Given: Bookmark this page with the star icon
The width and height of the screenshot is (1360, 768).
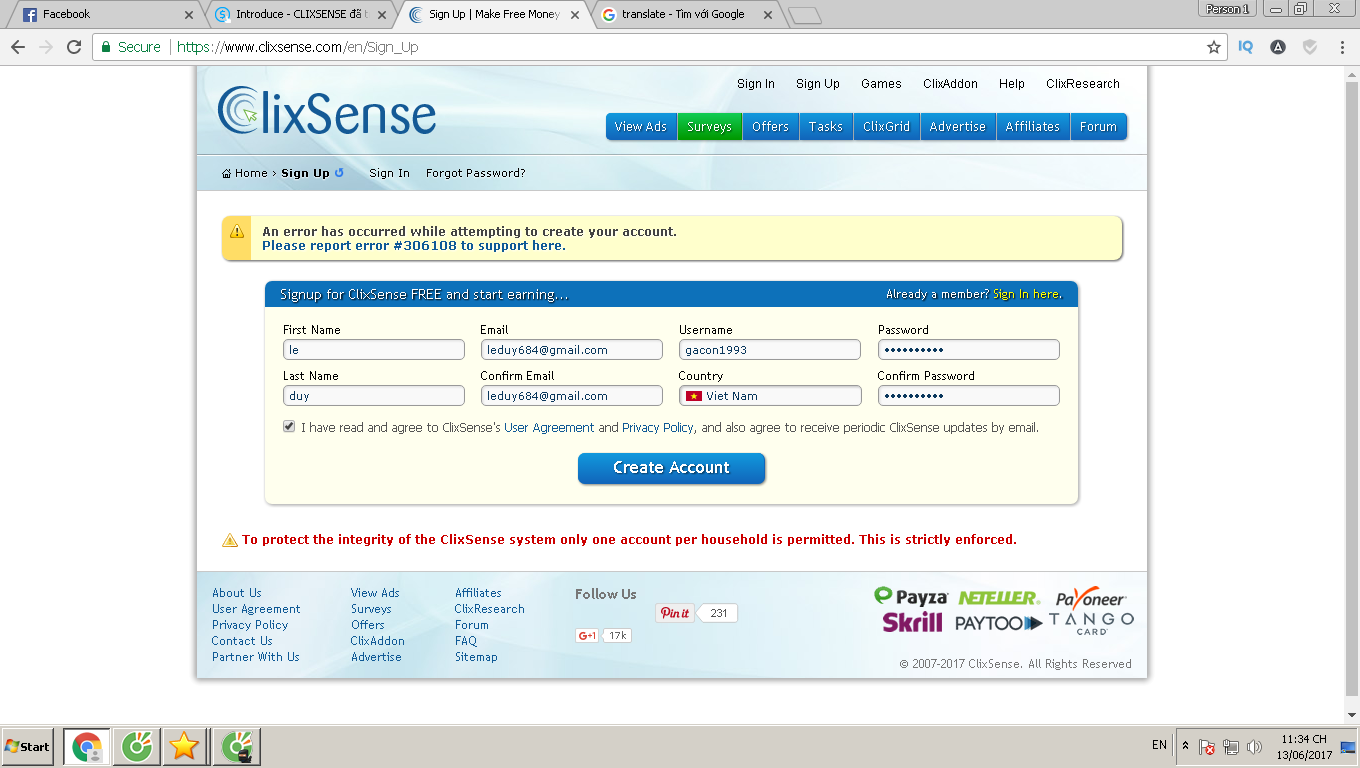Looking at the screenshot, I should point(1214,47).
